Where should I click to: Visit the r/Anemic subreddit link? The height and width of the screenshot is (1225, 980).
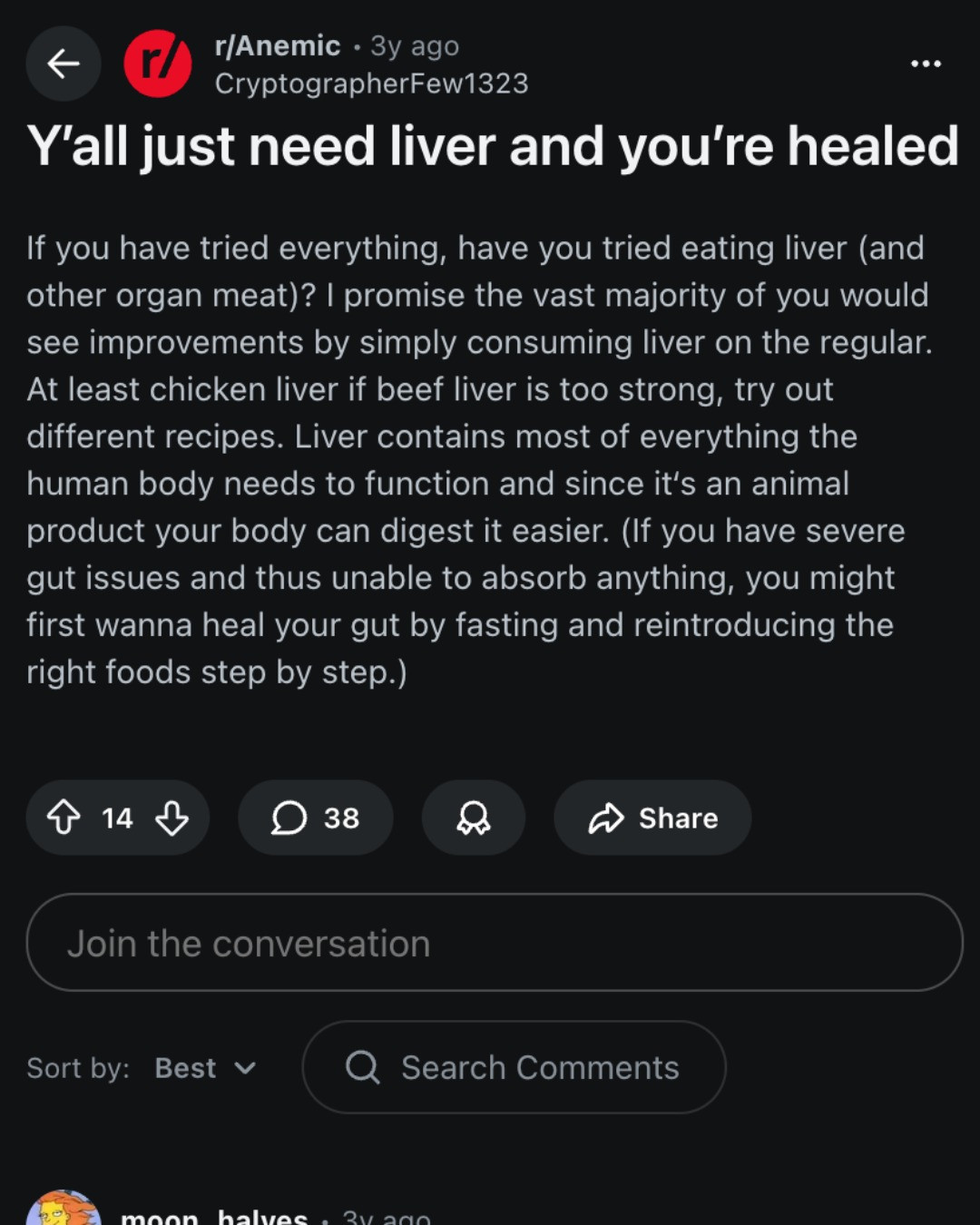coord(278,45)
